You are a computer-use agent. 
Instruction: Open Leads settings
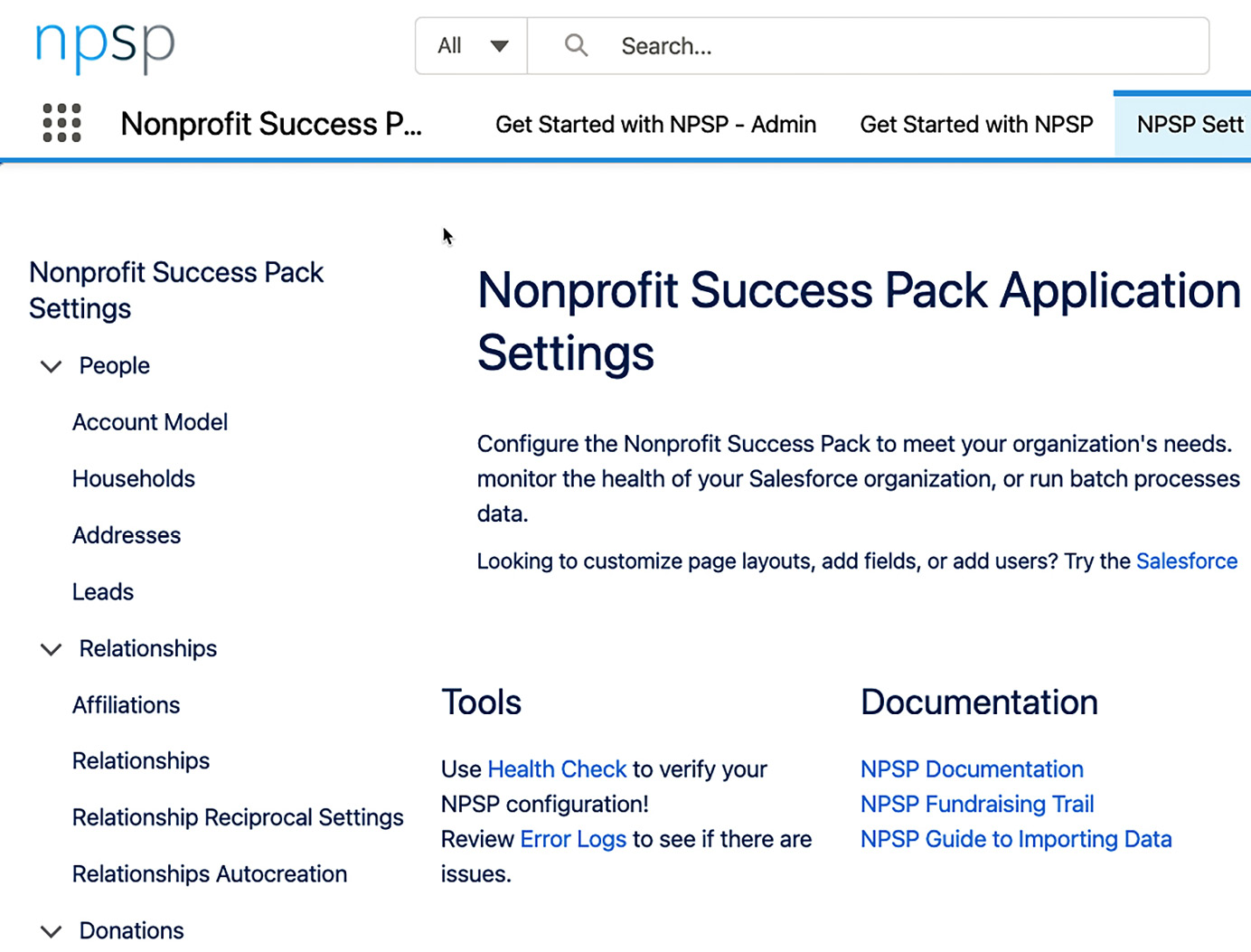pyautogui.click(x=103, y=591)
